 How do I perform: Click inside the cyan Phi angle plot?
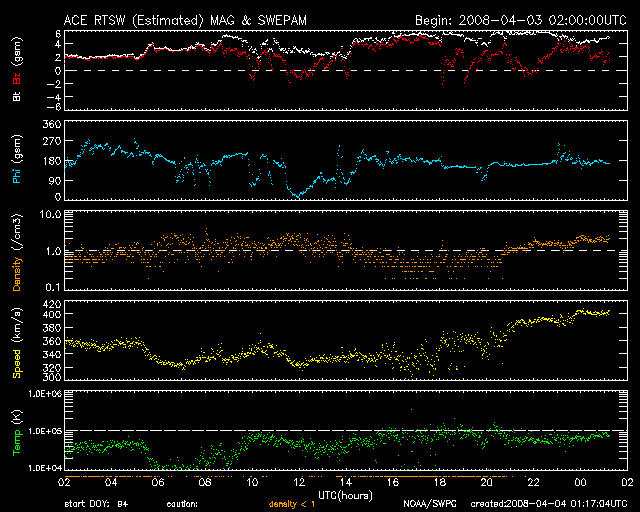pyautogui.click(x=346, y=160)
